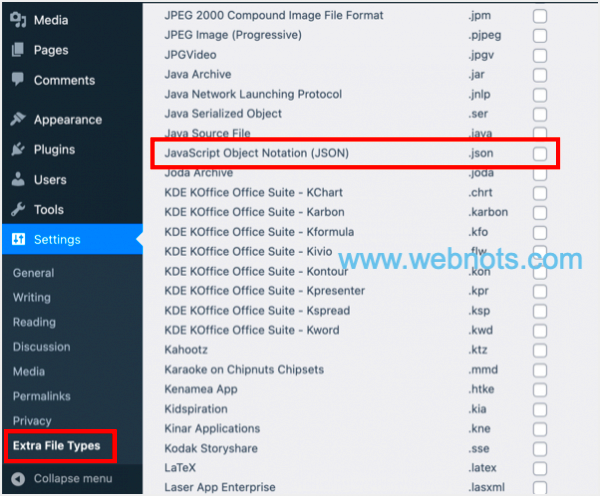The width and height of the screenshot is (600, 496).
Task: Go to Discussion settings submenu
Action: [42, 347]
